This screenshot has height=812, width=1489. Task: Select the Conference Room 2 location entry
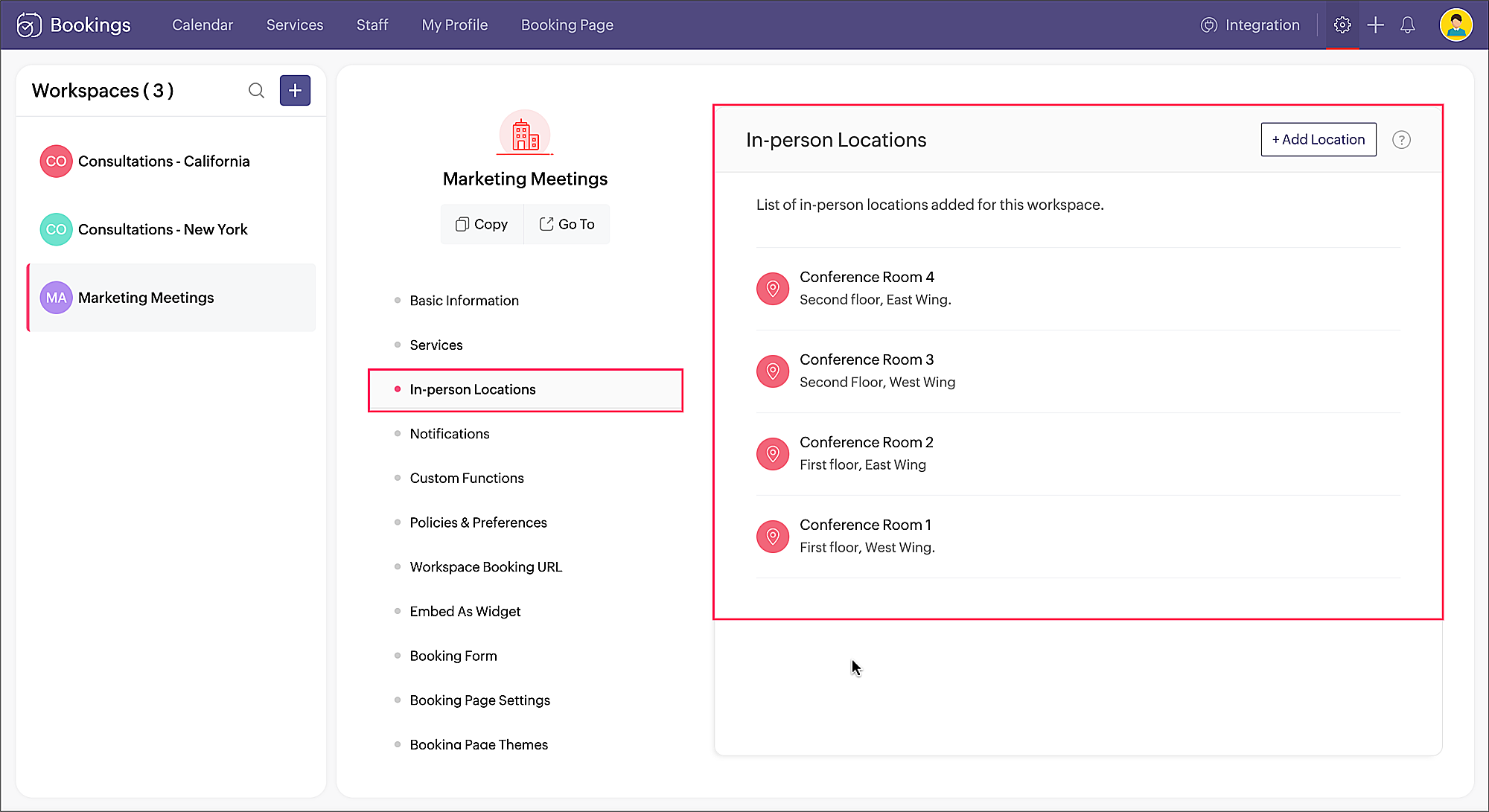point(866,453)
